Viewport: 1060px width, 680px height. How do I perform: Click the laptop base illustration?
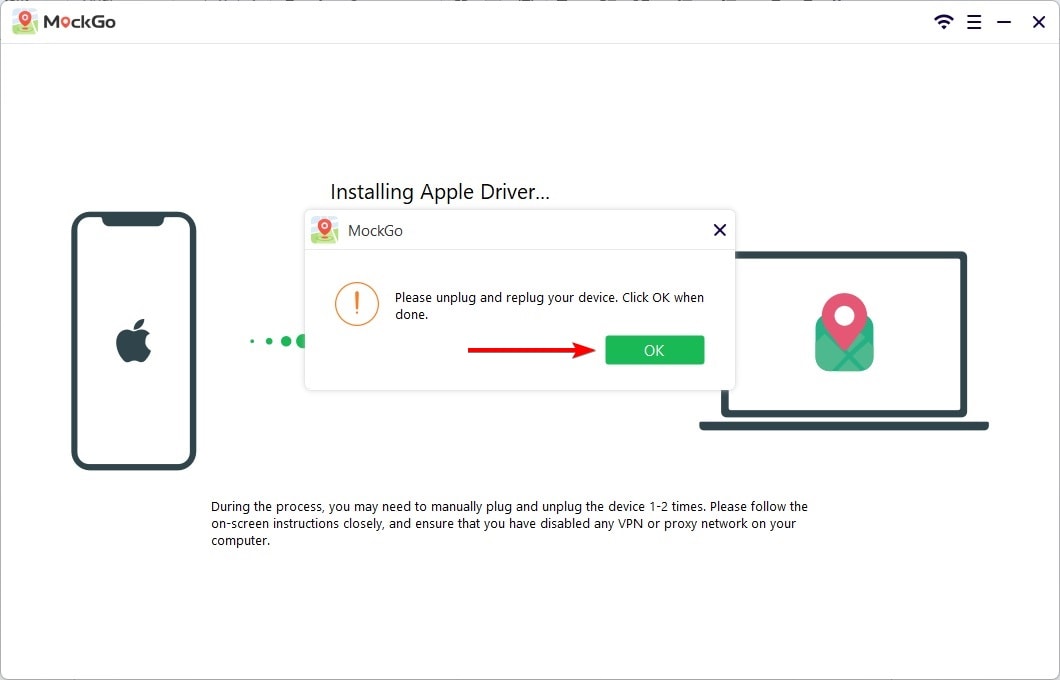[843, 426]
